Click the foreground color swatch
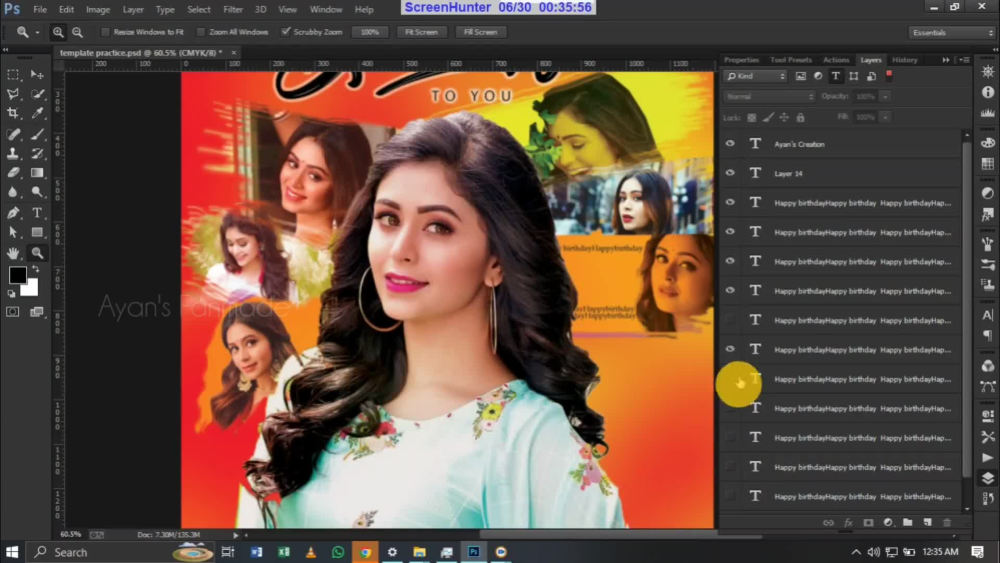1000x563 pixels. [17, 275]
